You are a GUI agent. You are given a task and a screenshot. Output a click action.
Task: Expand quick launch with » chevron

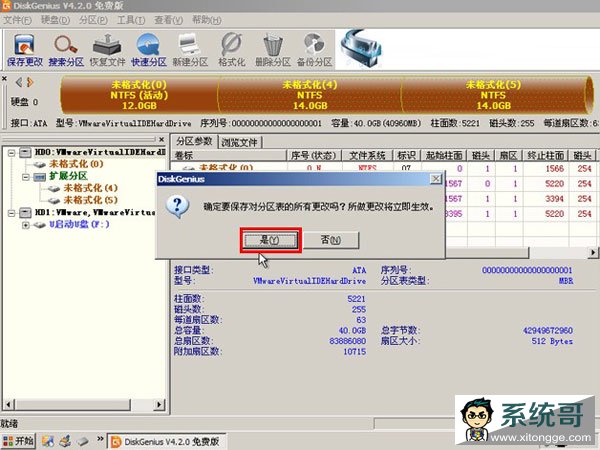pos(100,439)
